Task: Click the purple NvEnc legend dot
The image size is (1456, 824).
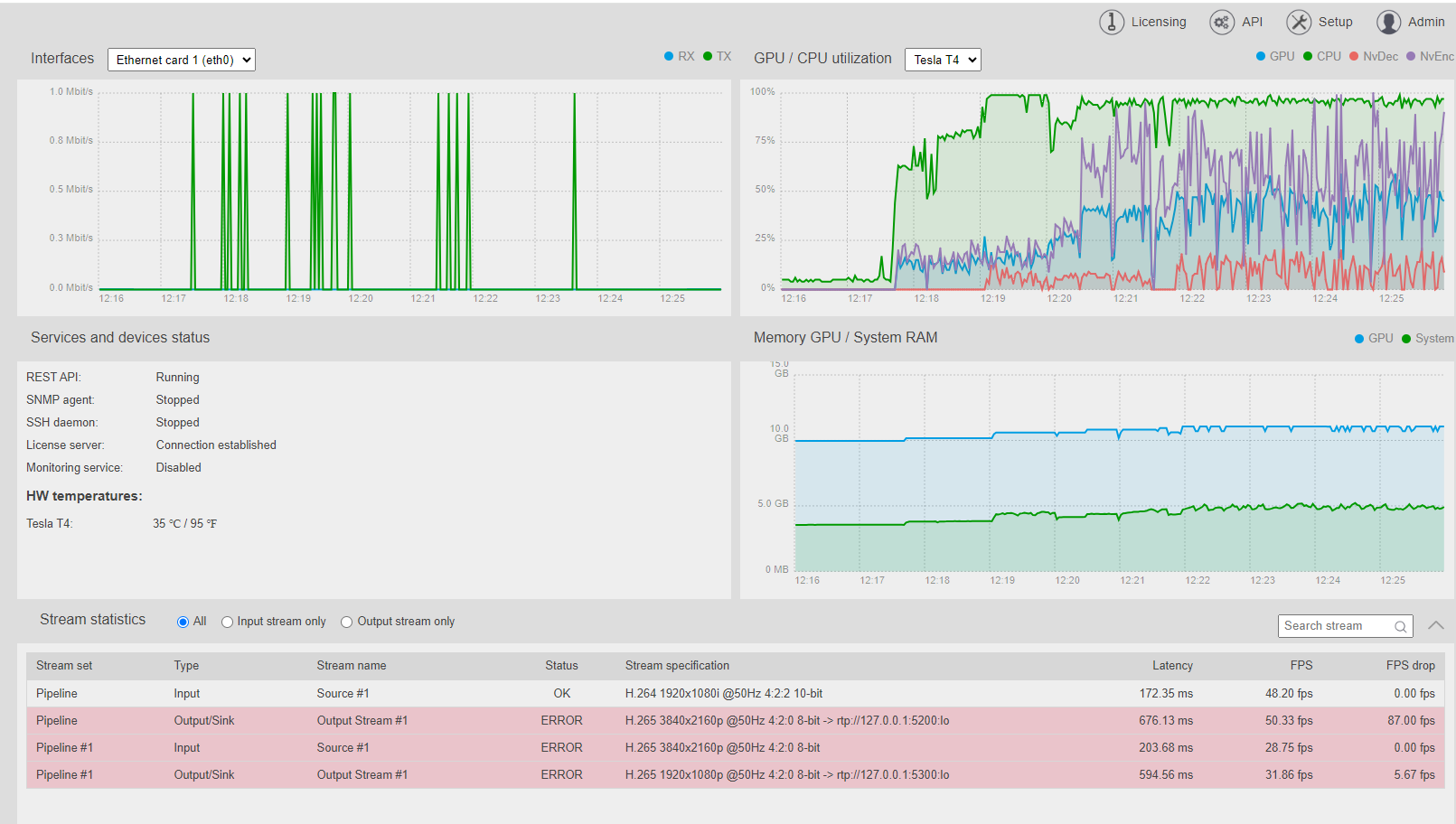Action: point(1411,56)
